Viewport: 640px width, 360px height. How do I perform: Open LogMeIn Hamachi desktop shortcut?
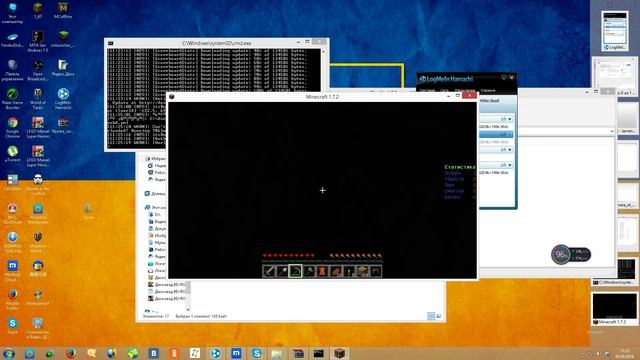63,99
